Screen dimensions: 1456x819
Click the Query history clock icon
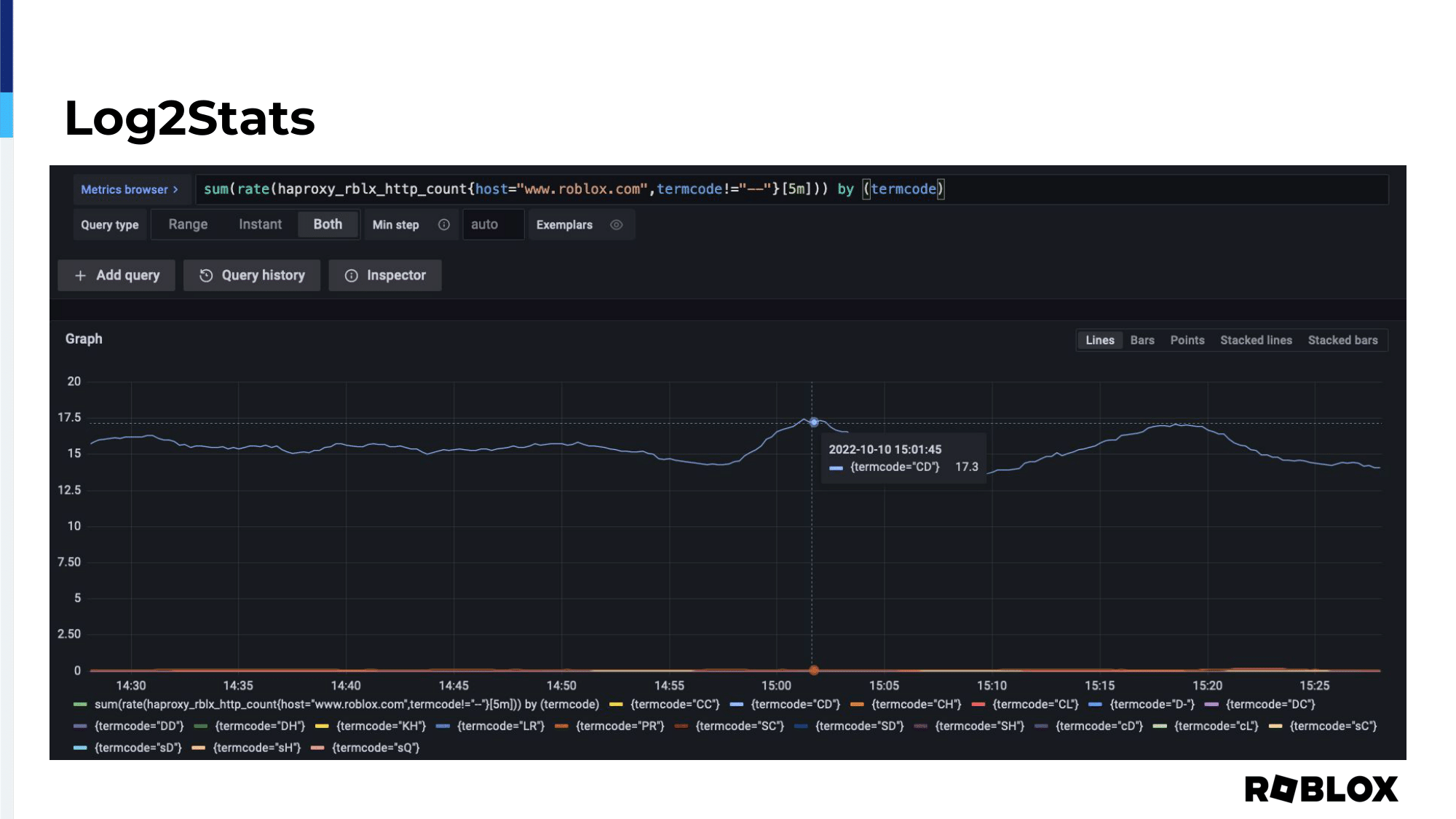206,275
